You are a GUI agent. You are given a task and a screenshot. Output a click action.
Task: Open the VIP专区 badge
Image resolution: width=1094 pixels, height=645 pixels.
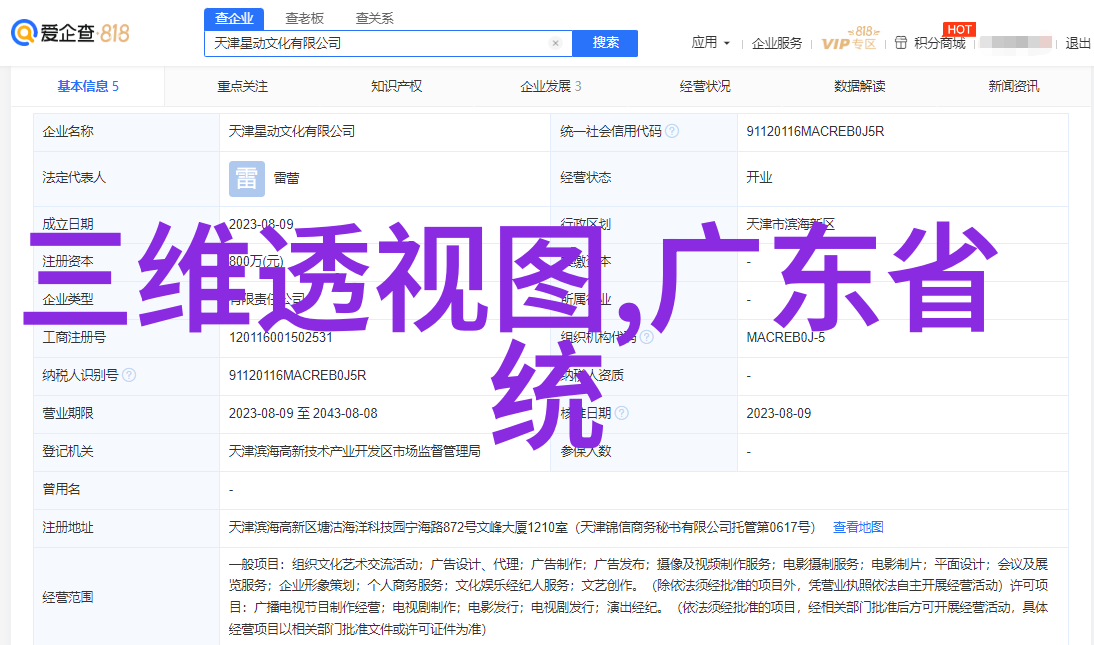(849, 39)
